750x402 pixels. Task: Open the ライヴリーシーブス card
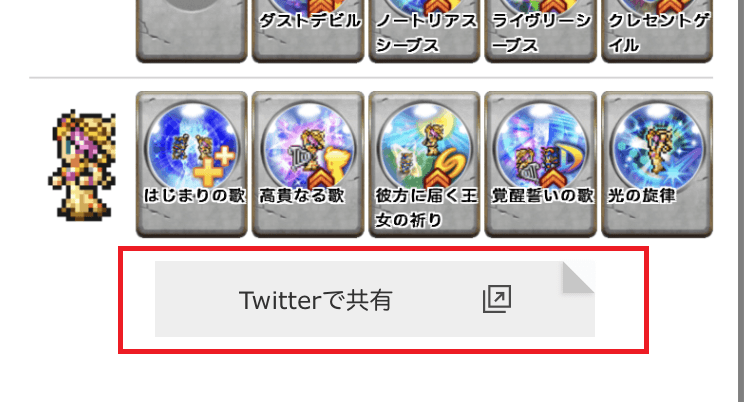point(540,31)
